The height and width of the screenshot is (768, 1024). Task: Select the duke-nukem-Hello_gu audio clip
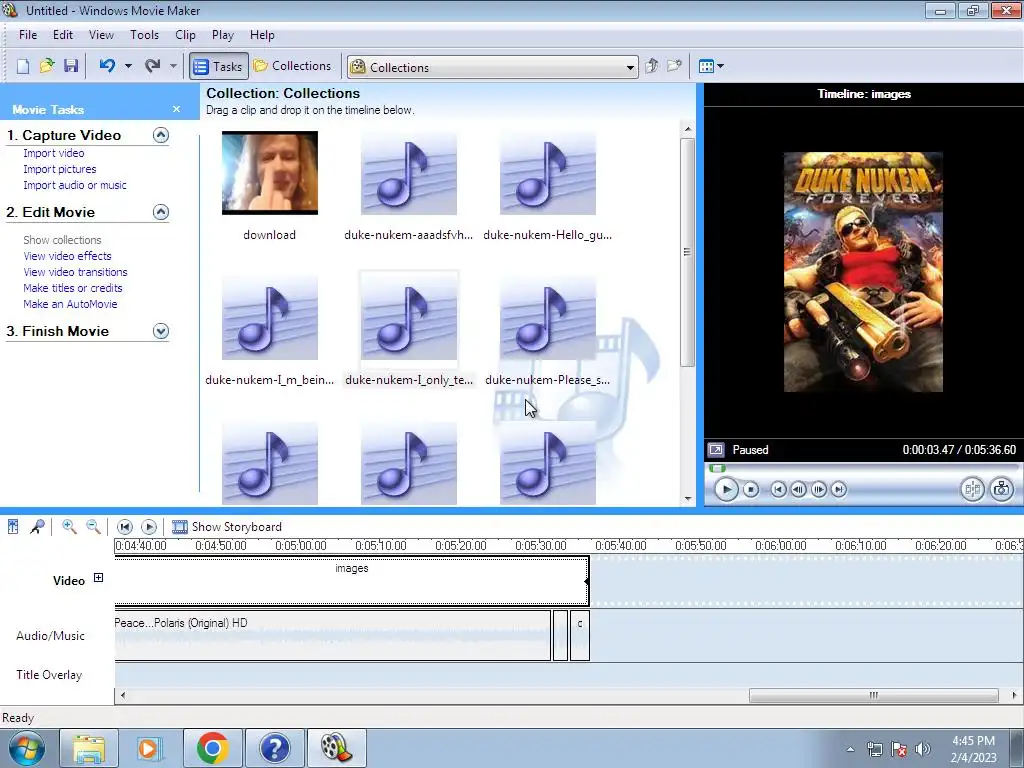(x=548, y=173)
